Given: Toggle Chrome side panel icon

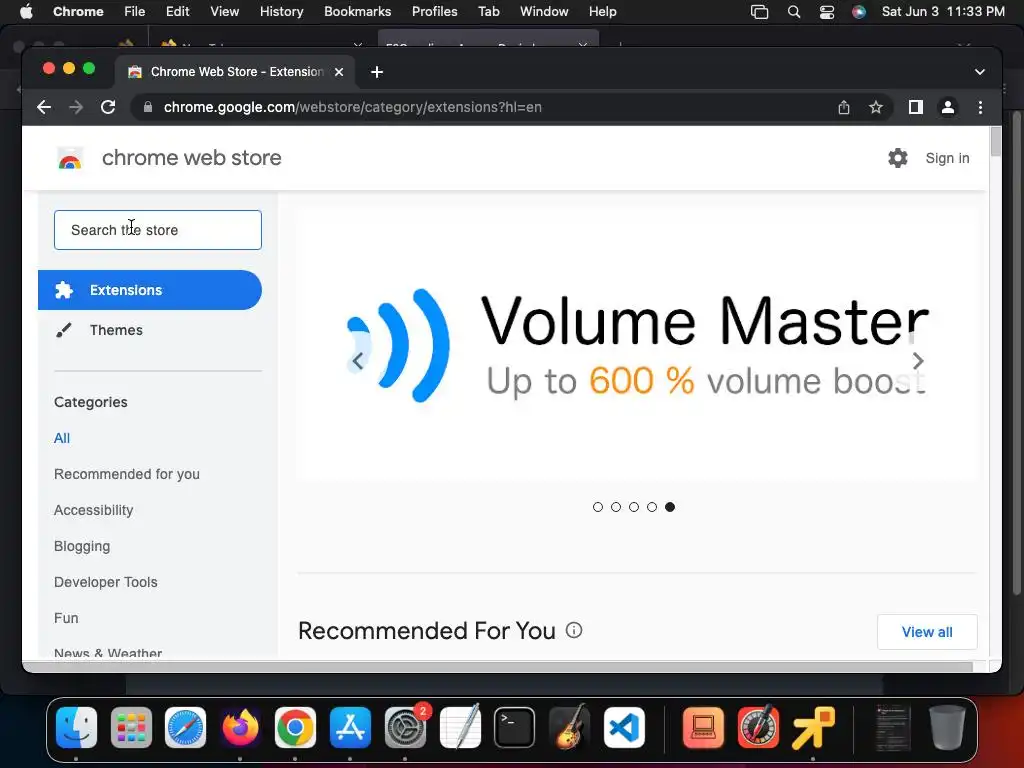Looking at the screenshot, I should [916, 107].
